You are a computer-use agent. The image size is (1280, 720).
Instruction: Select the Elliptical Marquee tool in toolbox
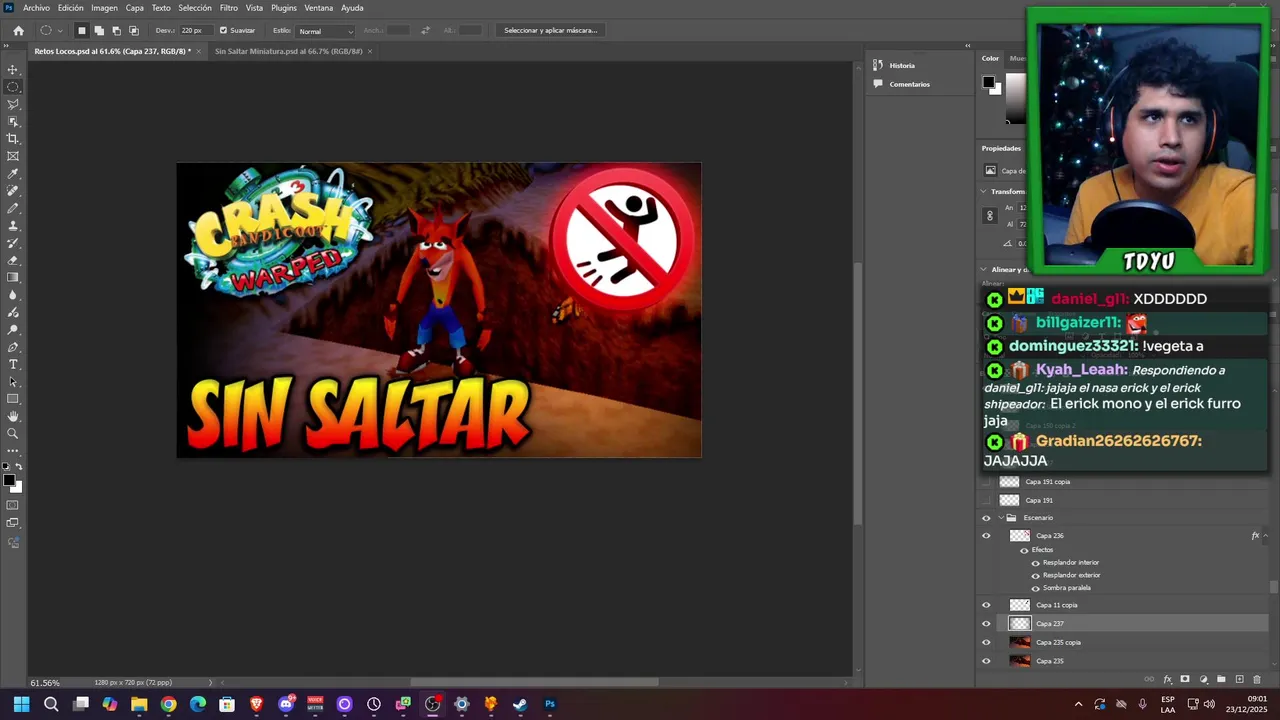(x=13, y=87)
